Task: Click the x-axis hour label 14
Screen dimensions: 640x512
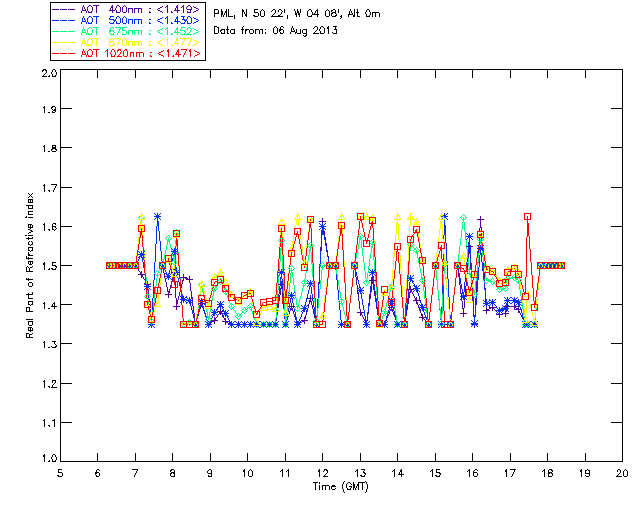Action: 398,473
